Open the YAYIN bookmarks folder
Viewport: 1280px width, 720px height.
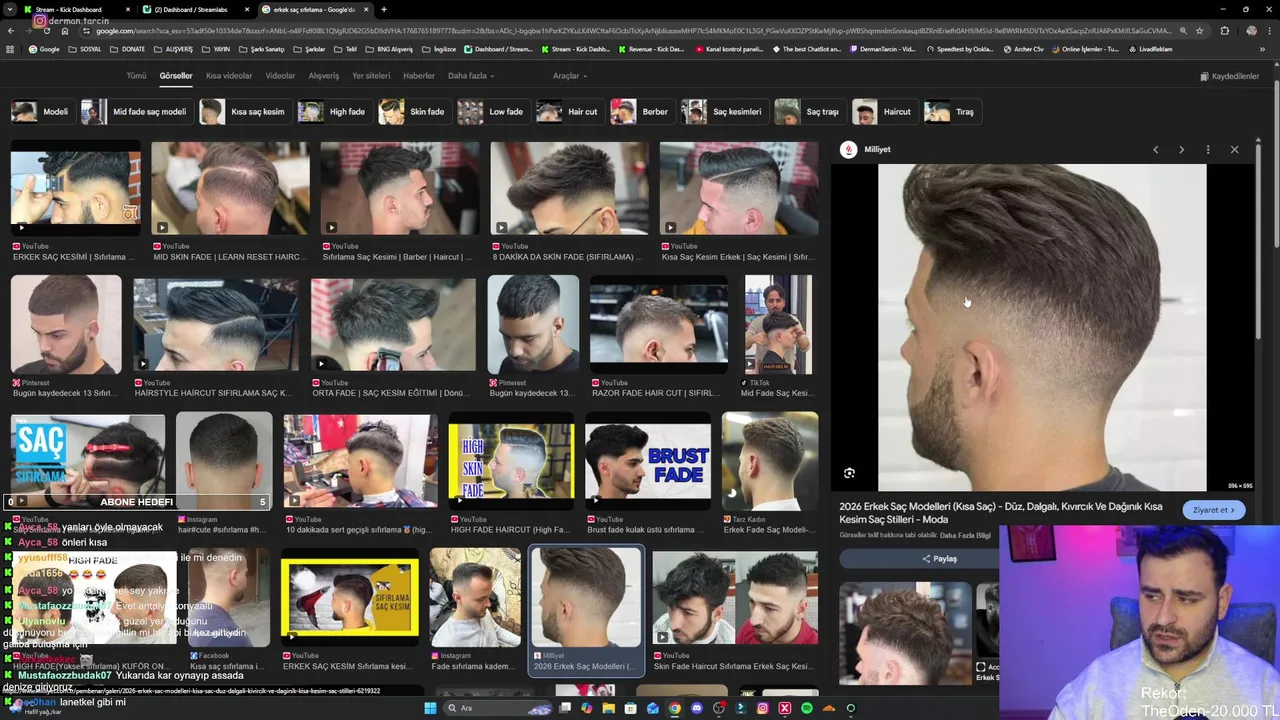[x=216, y=49]
